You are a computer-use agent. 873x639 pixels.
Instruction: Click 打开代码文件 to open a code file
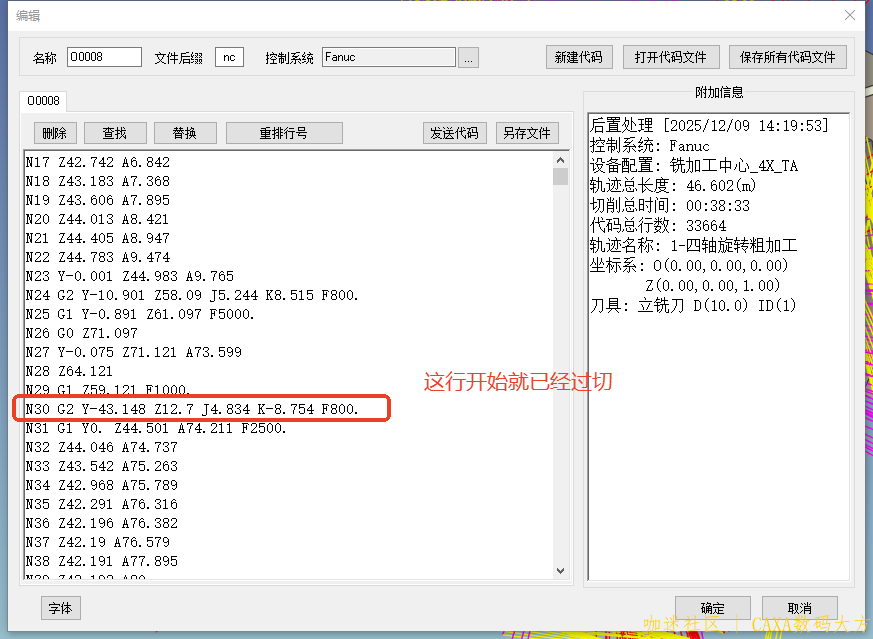pos(670,56)
